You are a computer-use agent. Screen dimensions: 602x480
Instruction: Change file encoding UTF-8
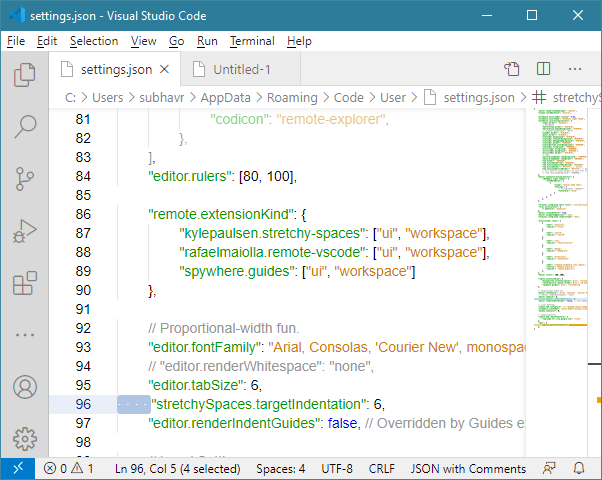tap(337, 468)
